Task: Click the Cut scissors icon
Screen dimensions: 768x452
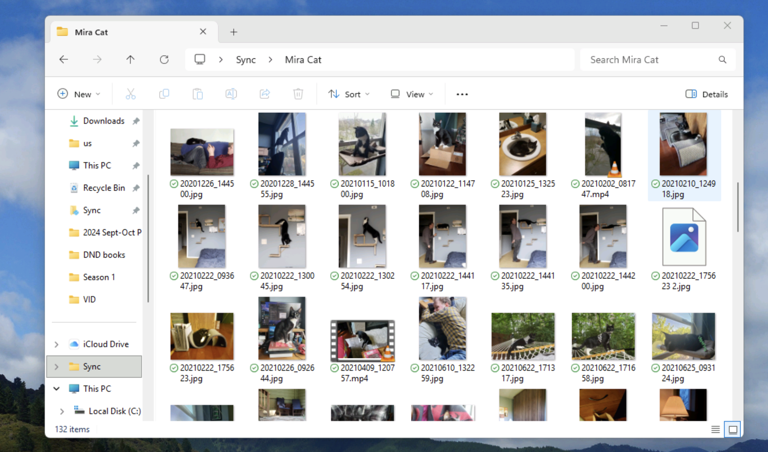Action: tap(130, 94)
